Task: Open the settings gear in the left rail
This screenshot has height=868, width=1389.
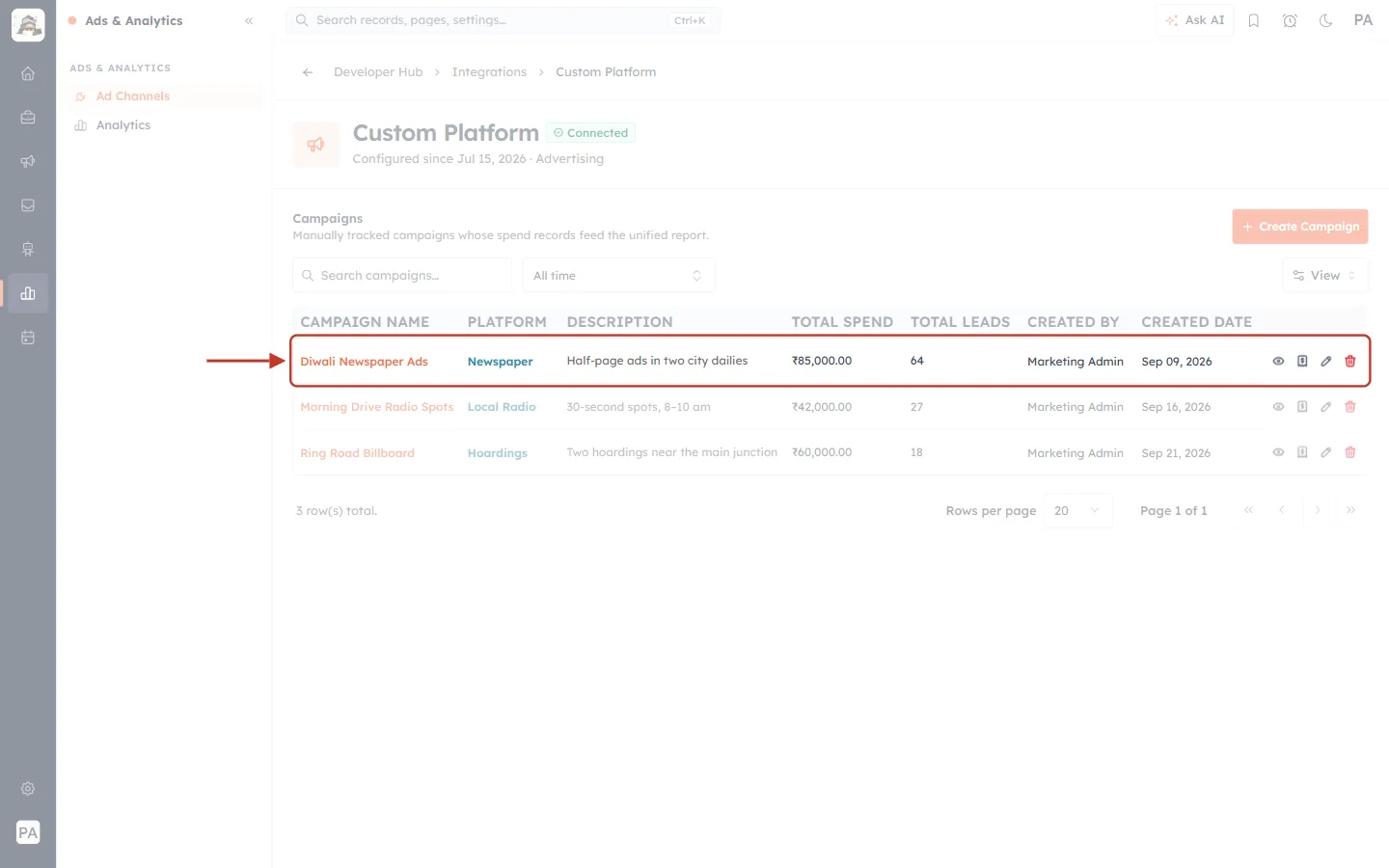Action: (x=28, y=789)
